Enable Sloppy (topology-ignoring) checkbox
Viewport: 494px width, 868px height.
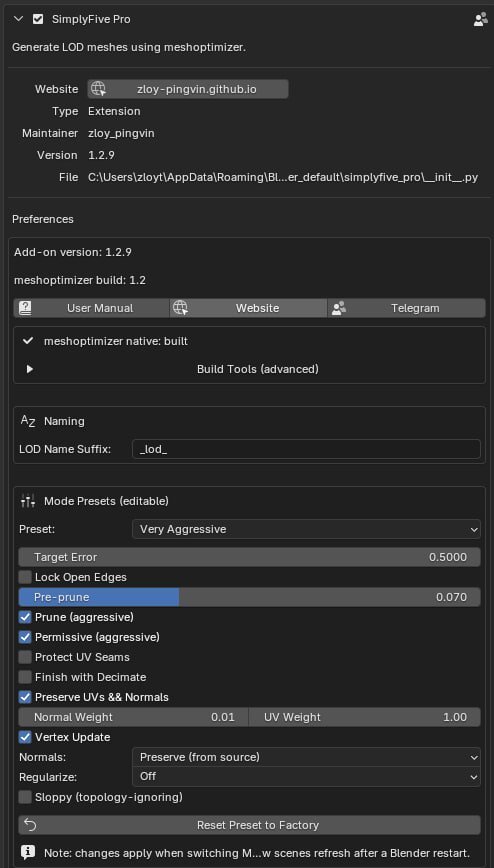25,797
